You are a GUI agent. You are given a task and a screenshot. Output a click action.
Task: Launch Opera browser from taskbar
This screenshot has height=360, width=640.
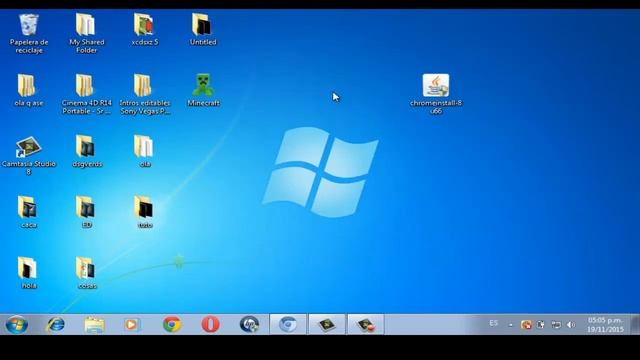point(211,325)
